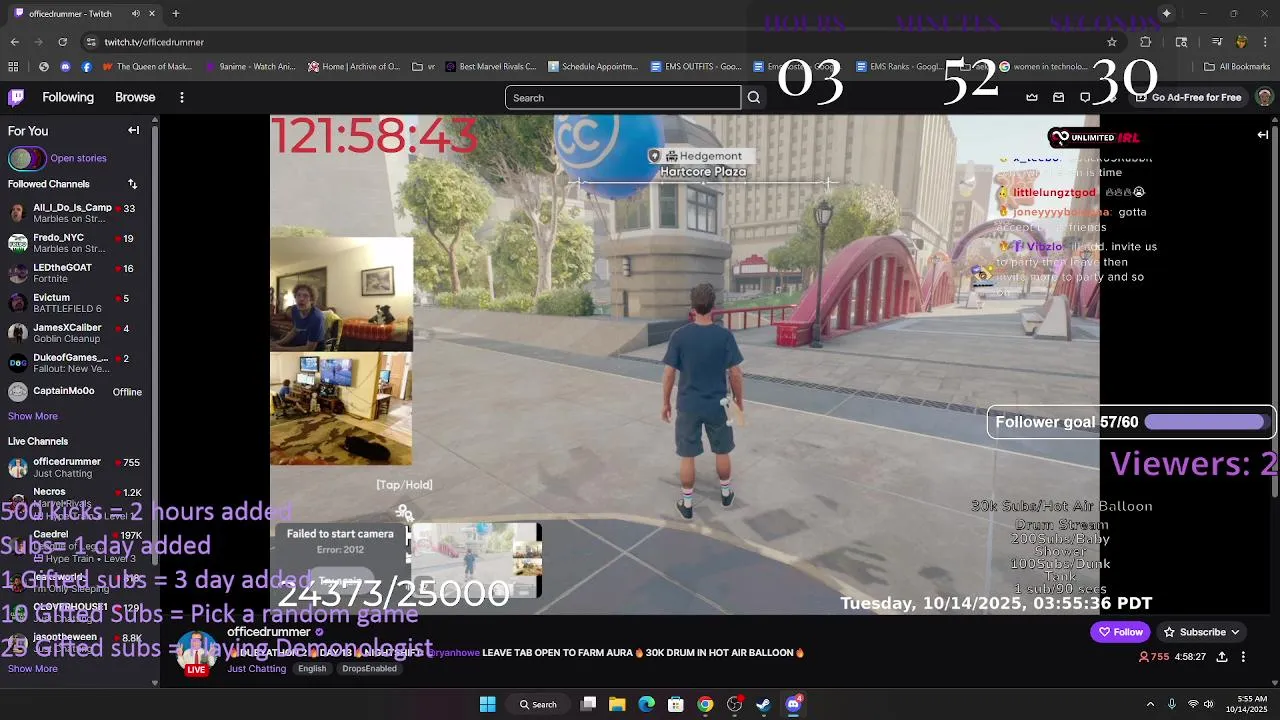The image size is (1280, 720).
Task: Open the Chrome apps grid shortcut
Action: (13, 67)
